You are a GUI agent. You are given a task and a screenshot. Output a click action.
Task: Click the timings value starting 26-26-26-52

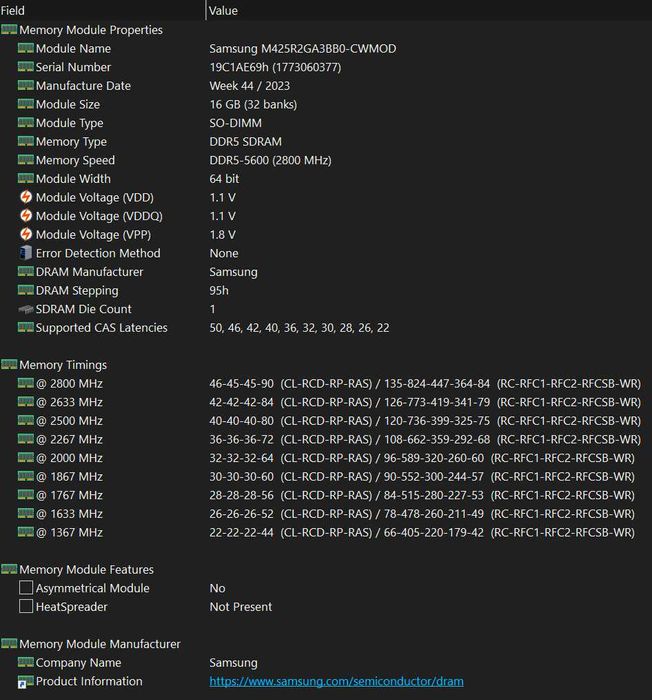click(x=422, y=514)
